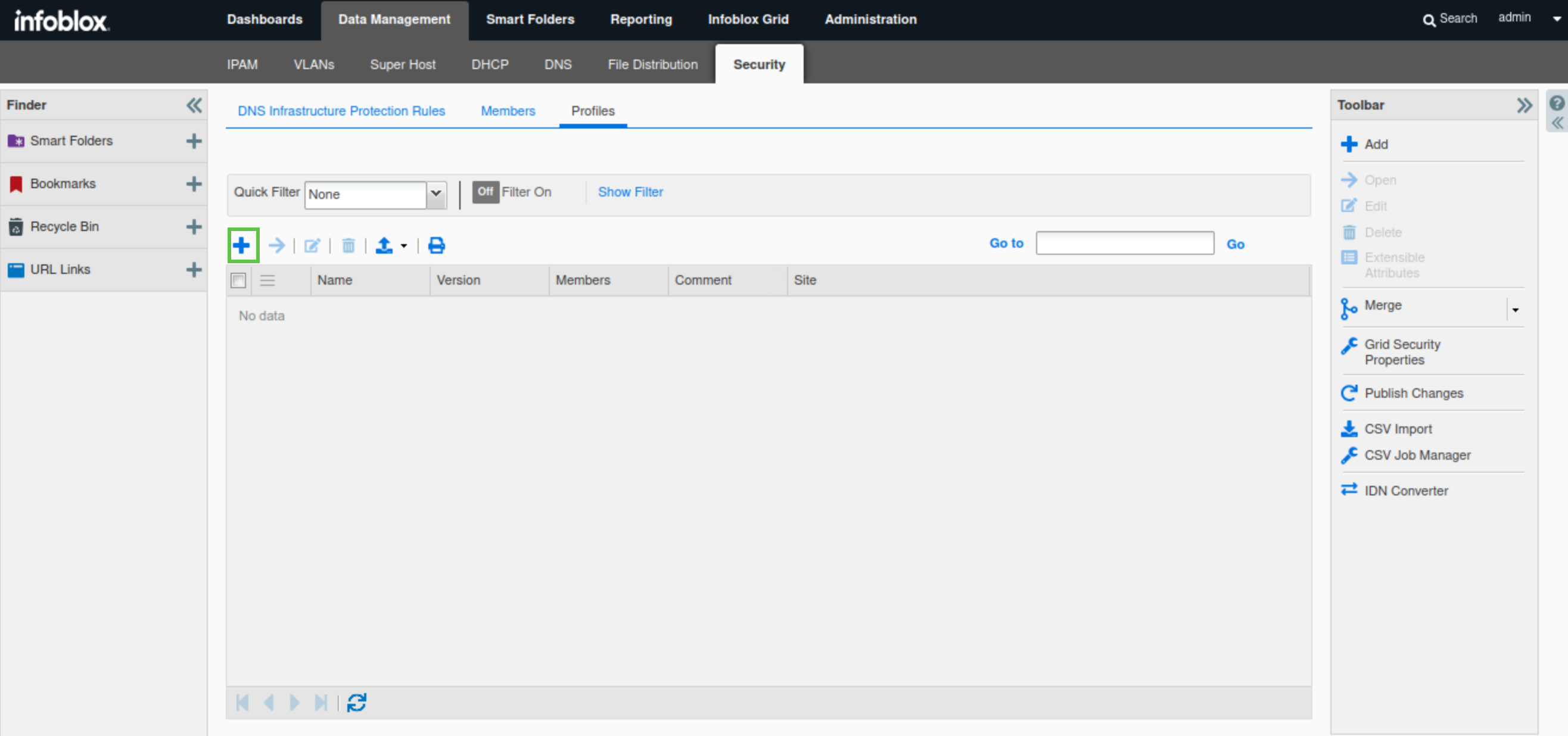Screen dimensions: 1568x736
Task: Open the DHCP tab
Action: click(x=489, y=64)
